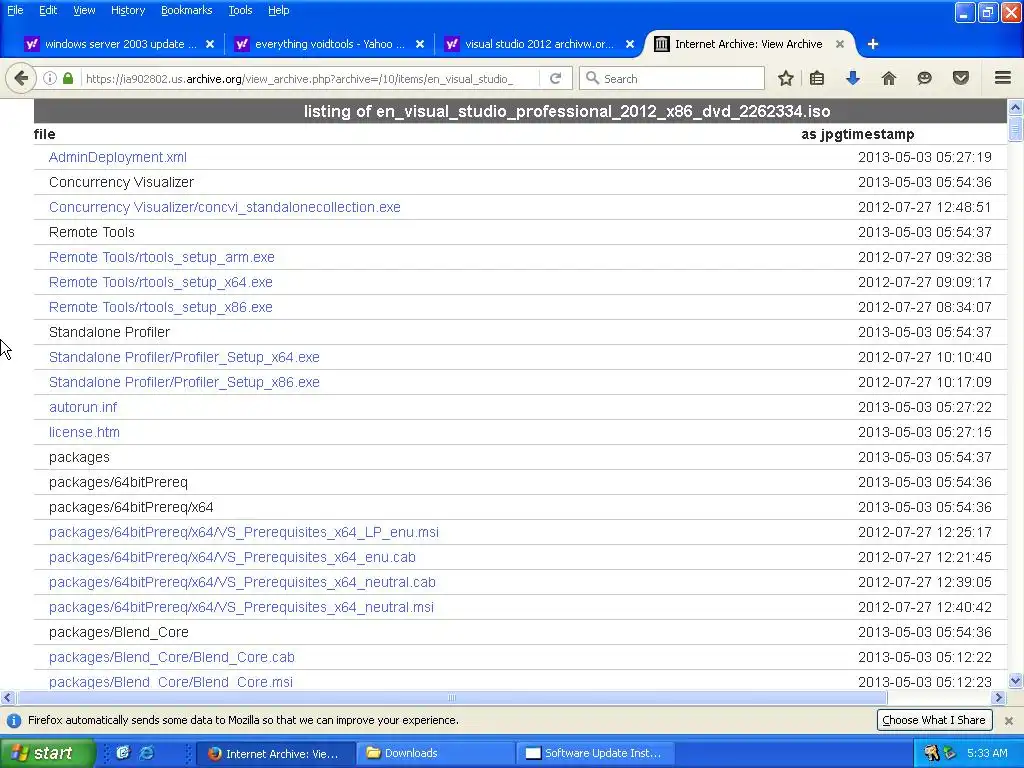Close the 'everything voidtools - Yahoo' tab
Viewport: 1024px width, 768px height.
click(x=420, y=44)
